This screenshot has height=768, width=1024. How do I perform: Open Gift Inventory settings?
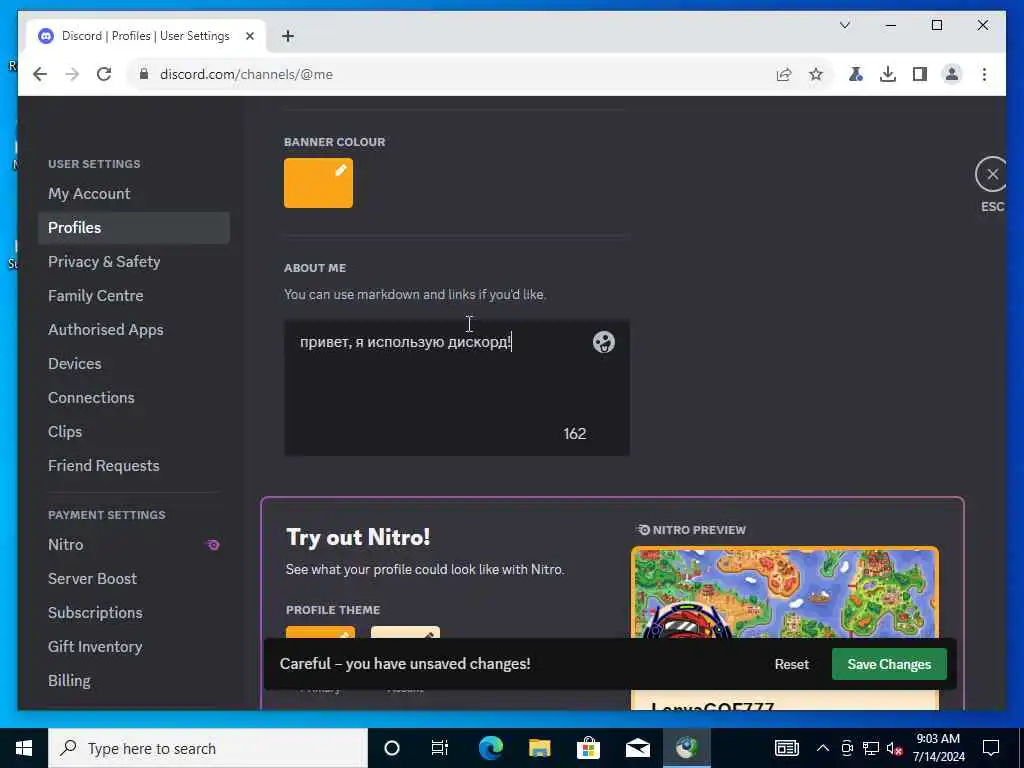click(134, 647)
